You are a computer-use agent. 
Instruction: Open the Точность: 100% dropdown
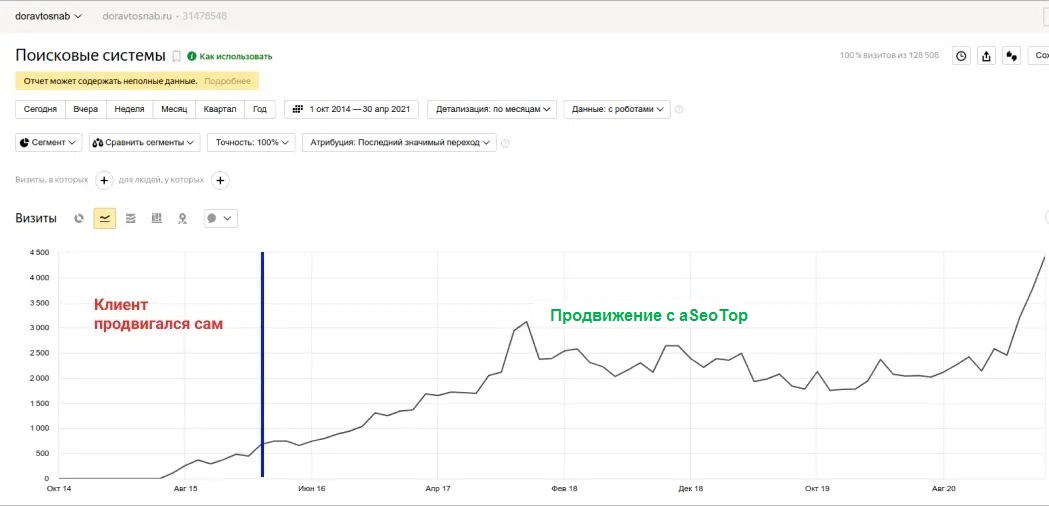click(251, 143)
